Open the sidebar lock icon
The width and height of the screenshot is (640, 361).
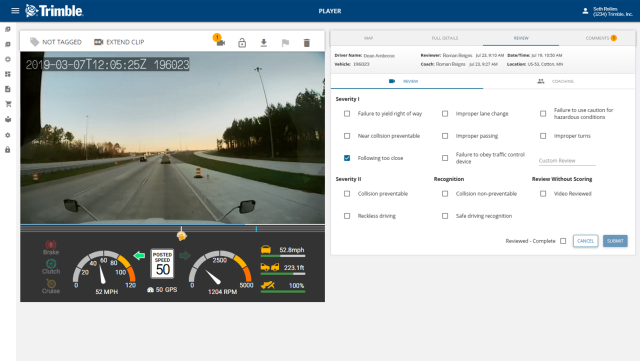coord(8,150)
